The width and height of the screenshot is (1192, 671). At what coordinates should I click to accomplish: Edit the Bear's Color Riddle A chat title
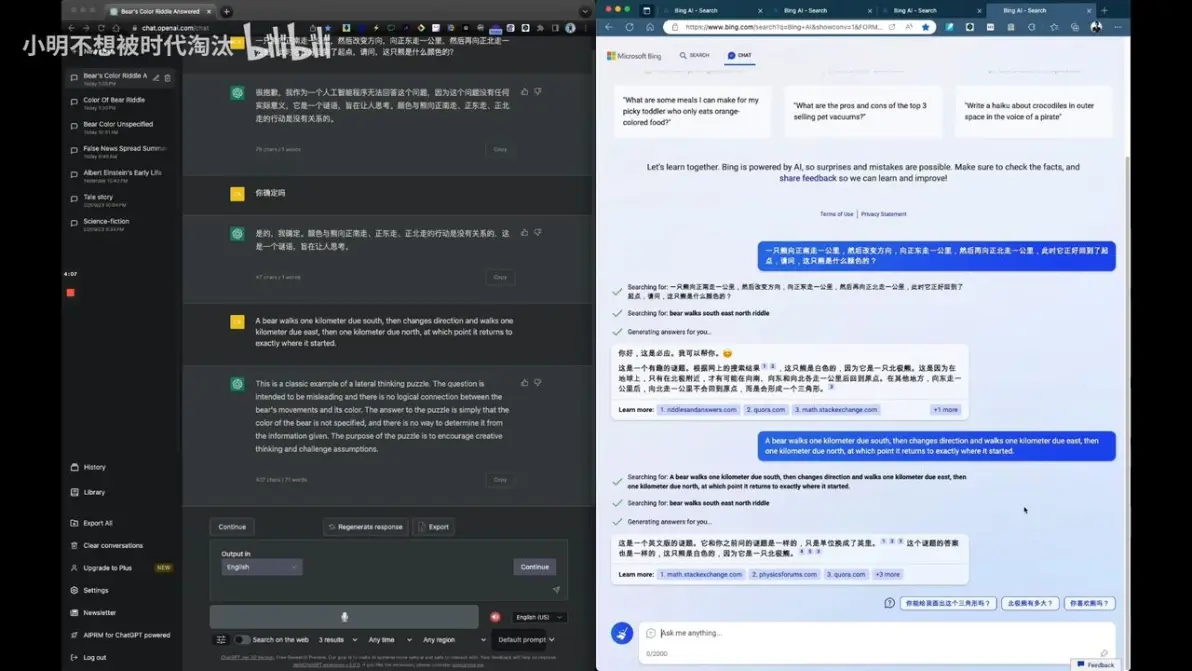tap(156, 78)
